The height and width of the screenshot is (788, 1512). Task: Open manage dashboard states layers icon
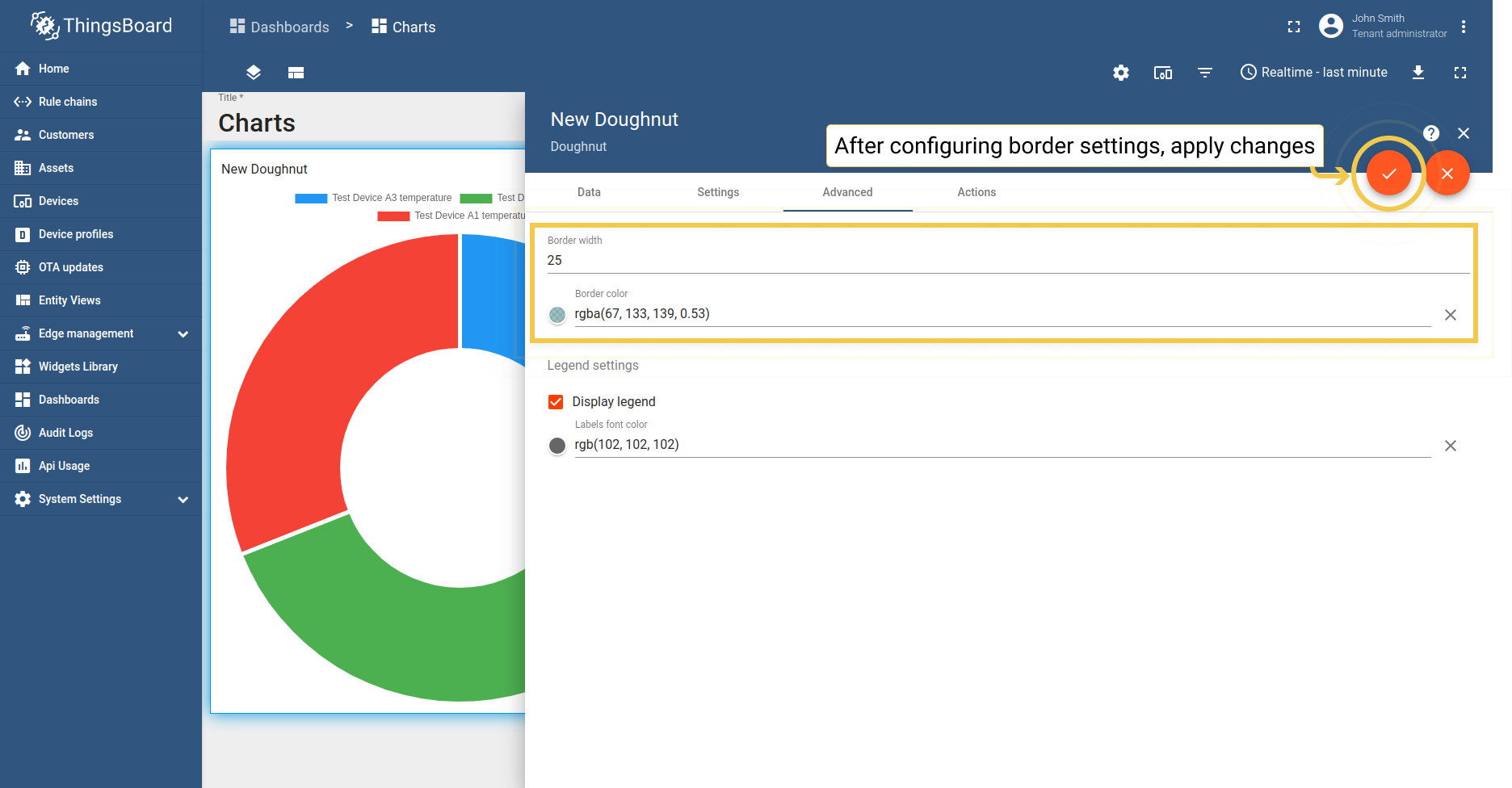tap(254, 73)
